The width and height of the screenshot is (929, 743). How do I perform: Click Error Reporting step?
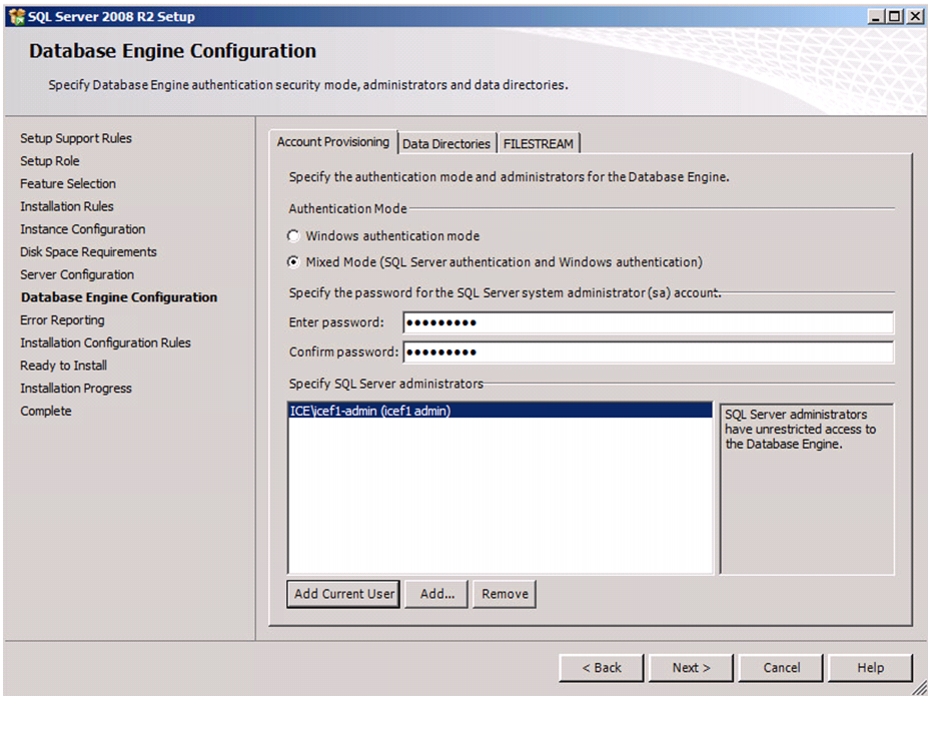click(x=62, y=320)
